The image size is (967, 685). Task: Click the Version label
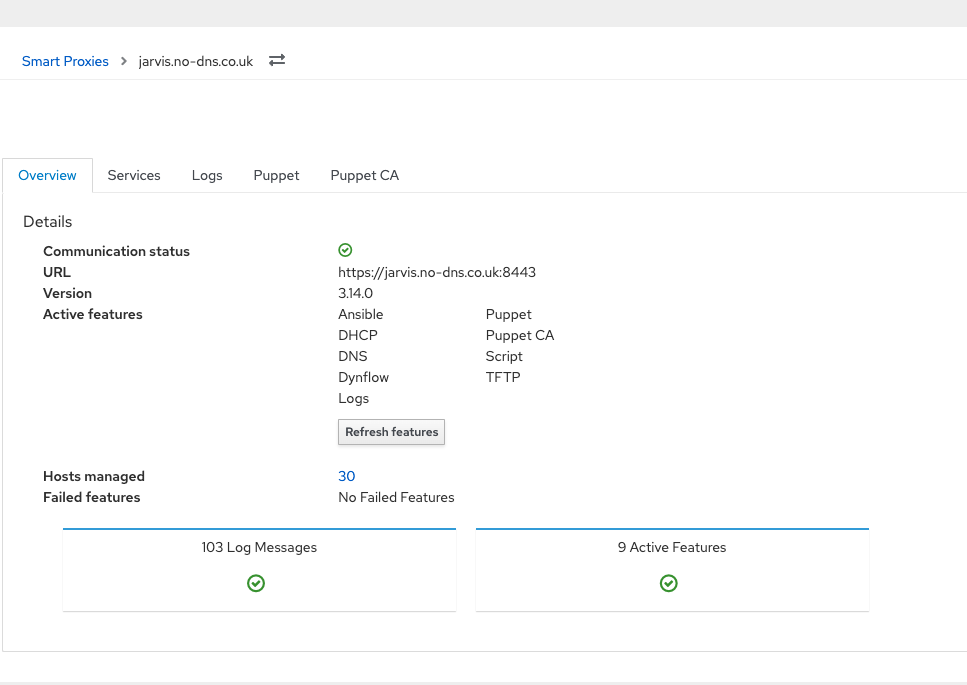pos(67,293)
